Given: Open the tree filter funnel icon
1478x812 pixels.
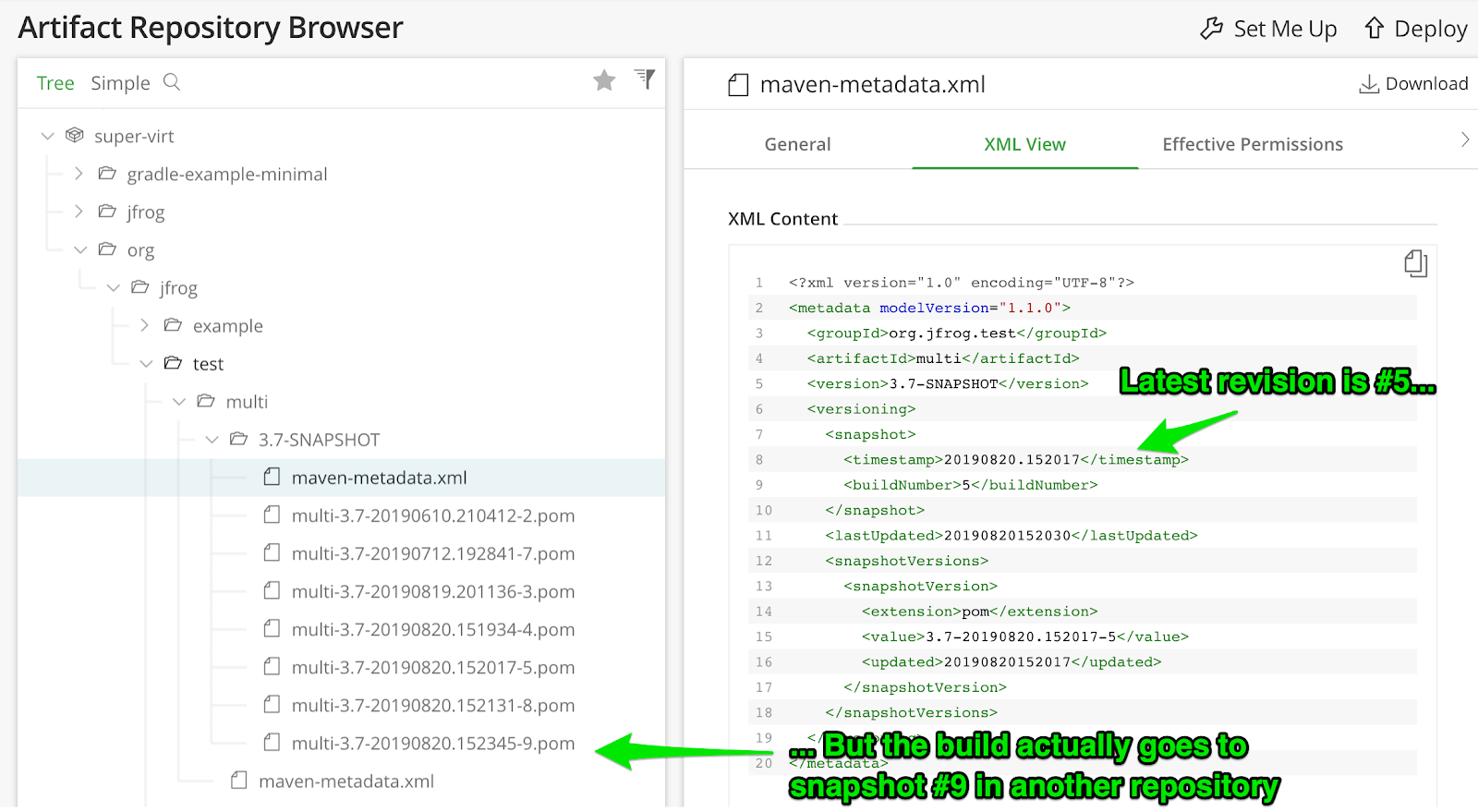Looking at the screenshot, I should (x=645, y=79).
